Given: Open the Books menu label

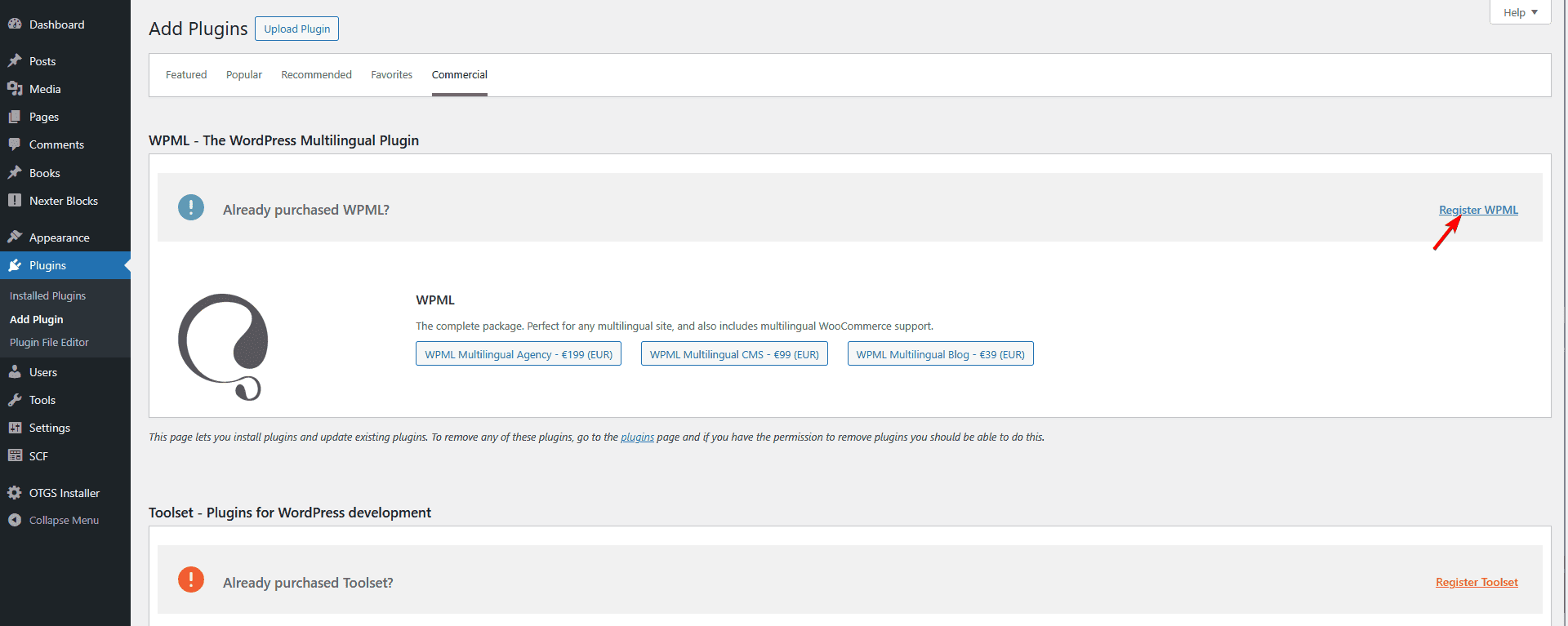Looking at the screenshot, I should tap(45, 173).
